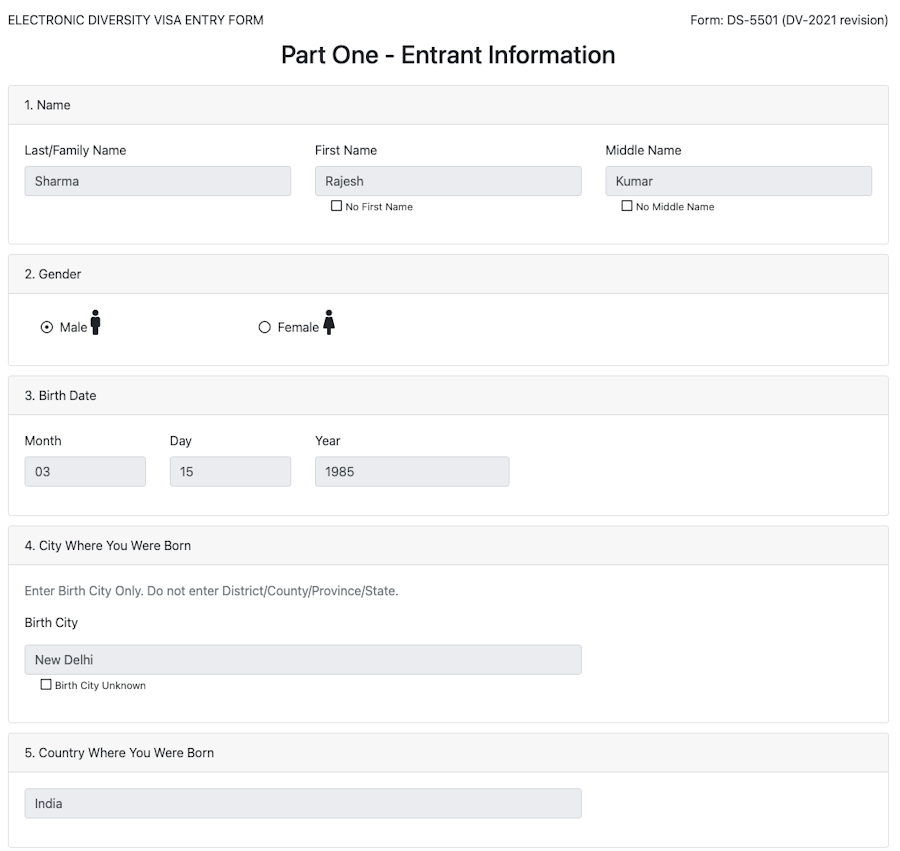The image size is (900, 851).
Task: Click the "Part One - Entrant Information" heading
Action: [448, 55]
